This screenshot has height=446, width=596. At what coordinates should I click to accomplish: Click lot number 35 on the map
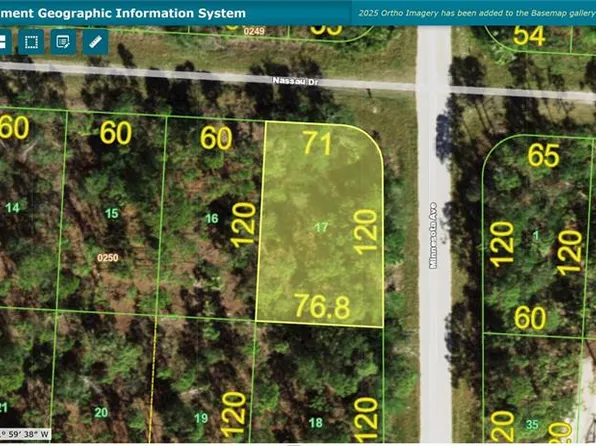(532, 424)
